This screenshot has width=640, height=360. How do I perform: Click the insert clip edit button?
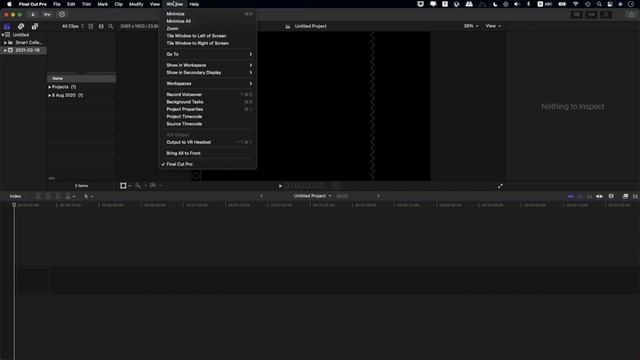click(x=48, y=196)
